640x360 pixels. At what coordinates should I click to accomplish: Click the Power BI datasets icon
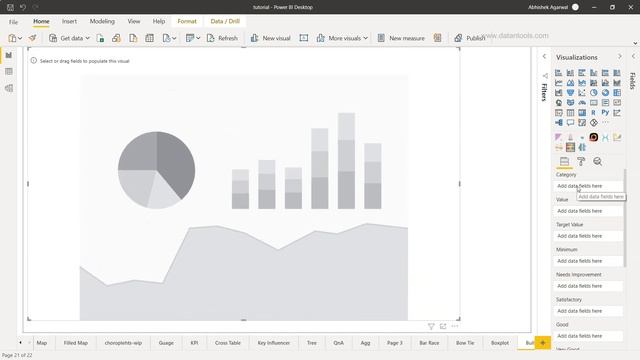click(x=116, y=38)
